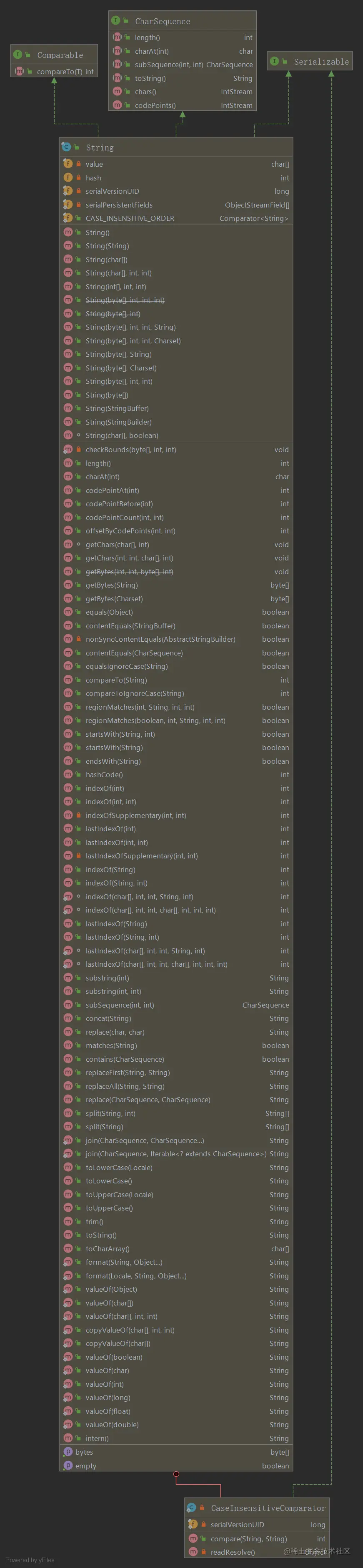Click the field icon beside CaseInsensitiveComparator serialVersionUID
363x1568 pixels.
(x=193, y=1524)
